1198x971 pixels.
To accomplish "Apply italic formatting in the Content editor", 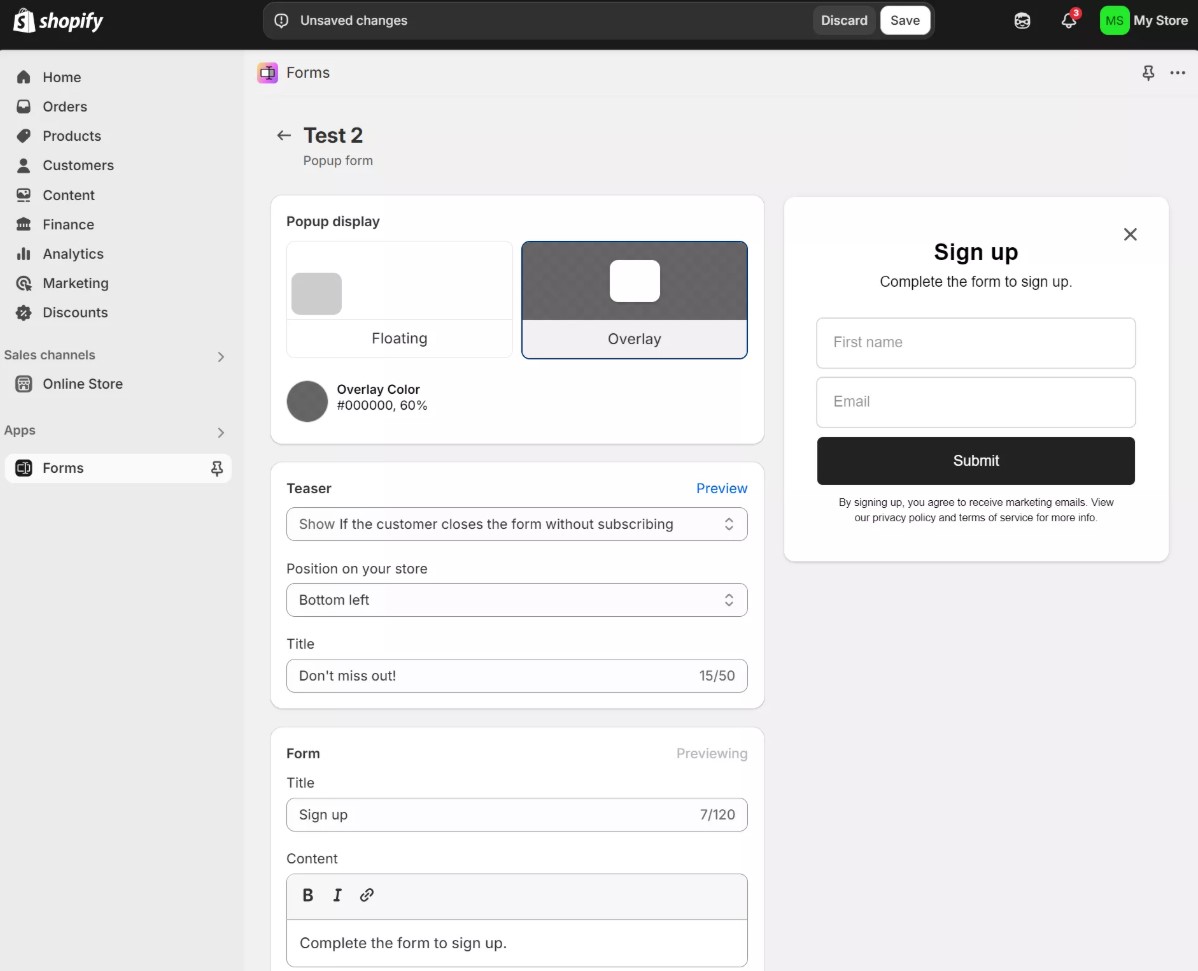I will click(x=337, y=895).
